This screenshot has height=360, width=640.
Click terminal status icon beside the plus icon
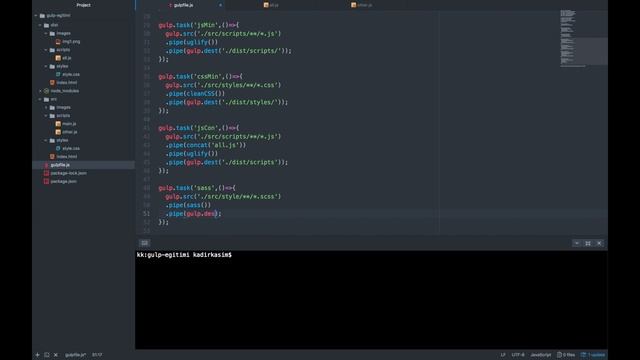point(47,355)
